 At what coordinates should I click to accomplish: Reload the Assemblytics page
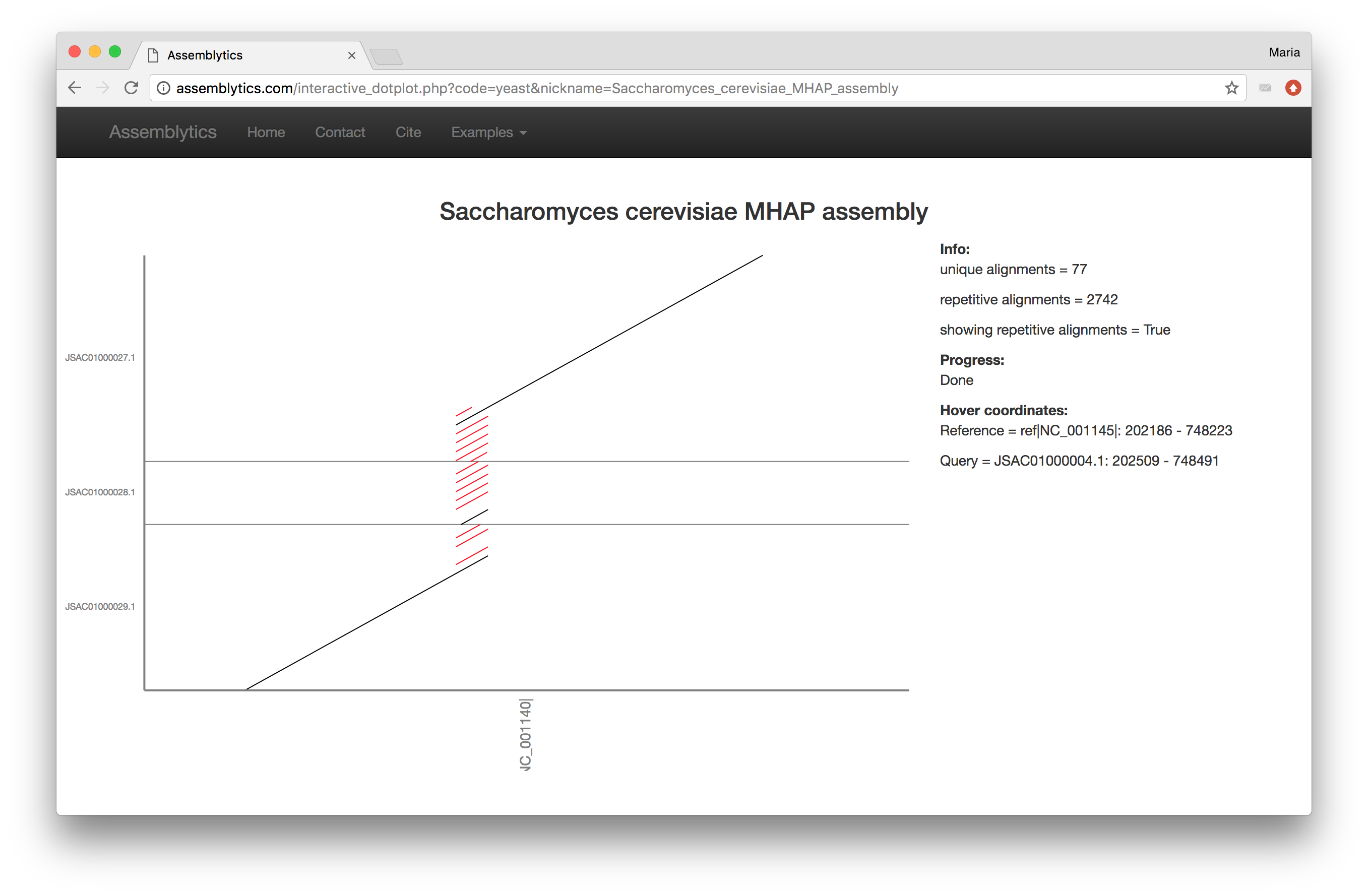pyautogui.click(x=131, y=87)
